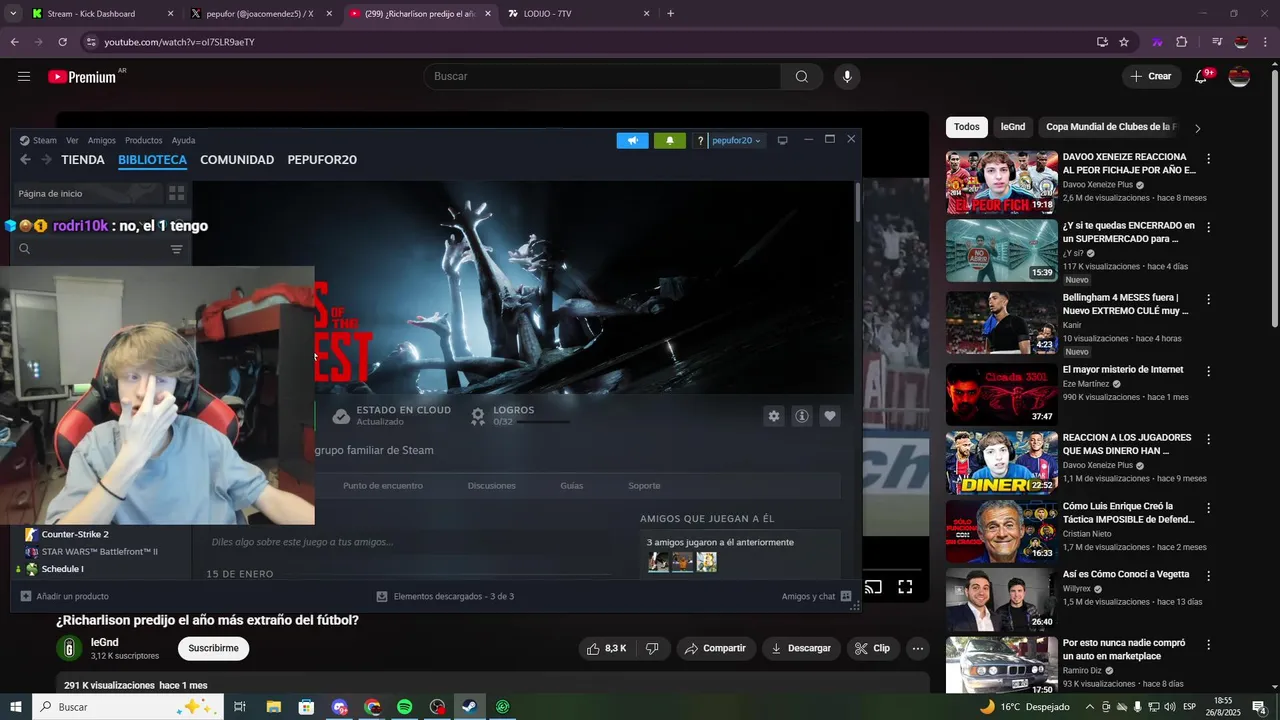Open Amigos y chat in Steam
1280x720 pixels.
pos(816,597)
